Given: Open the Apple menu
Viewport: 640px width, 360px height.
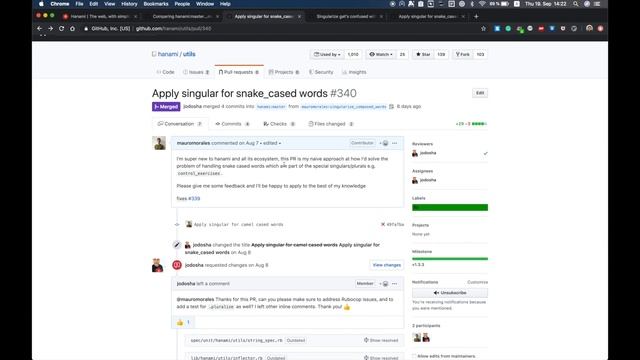Looking at the screenshot, I should pyautogui.click(x=41, y=4).
